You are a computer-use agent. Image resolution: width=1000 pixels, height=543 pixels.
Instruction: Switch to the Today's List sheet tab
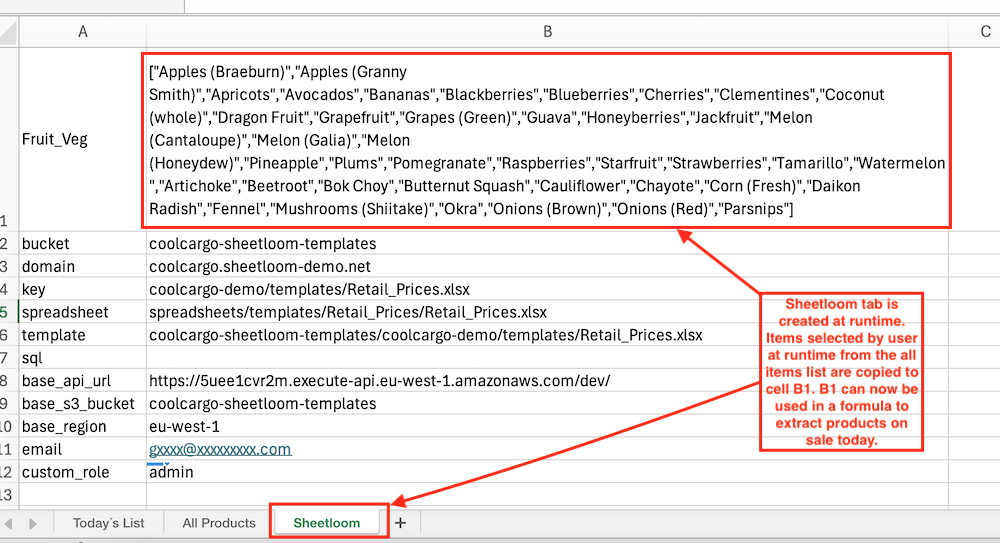point(108,523)
